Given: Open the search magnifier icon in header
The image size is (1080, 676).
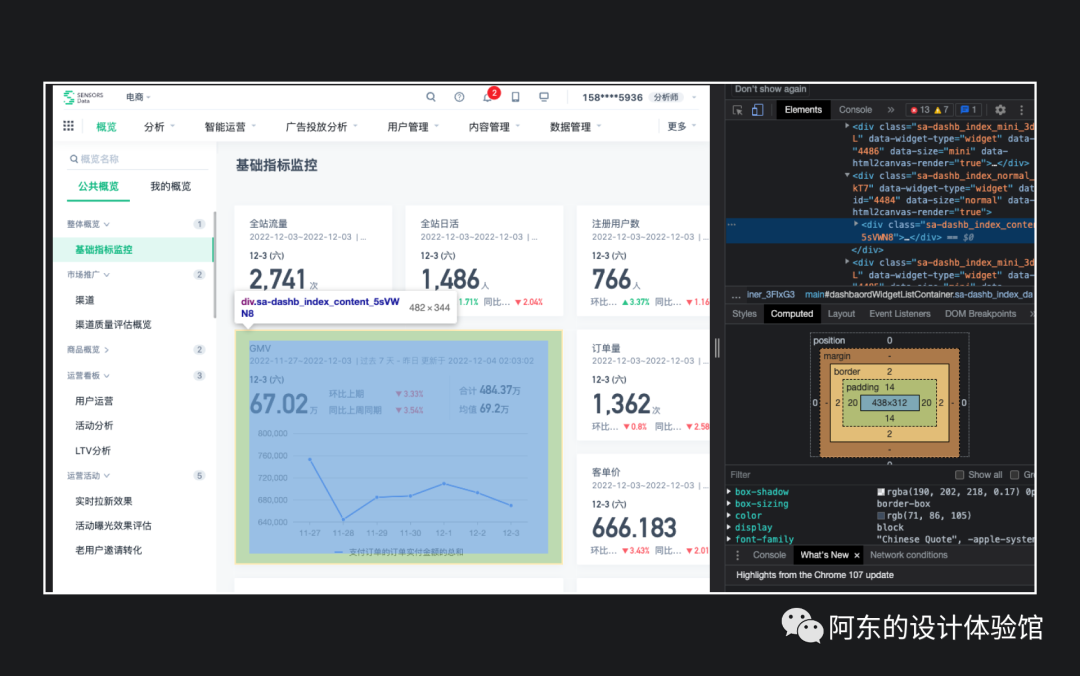Looking at the screenshot, I should click(430, 97).
